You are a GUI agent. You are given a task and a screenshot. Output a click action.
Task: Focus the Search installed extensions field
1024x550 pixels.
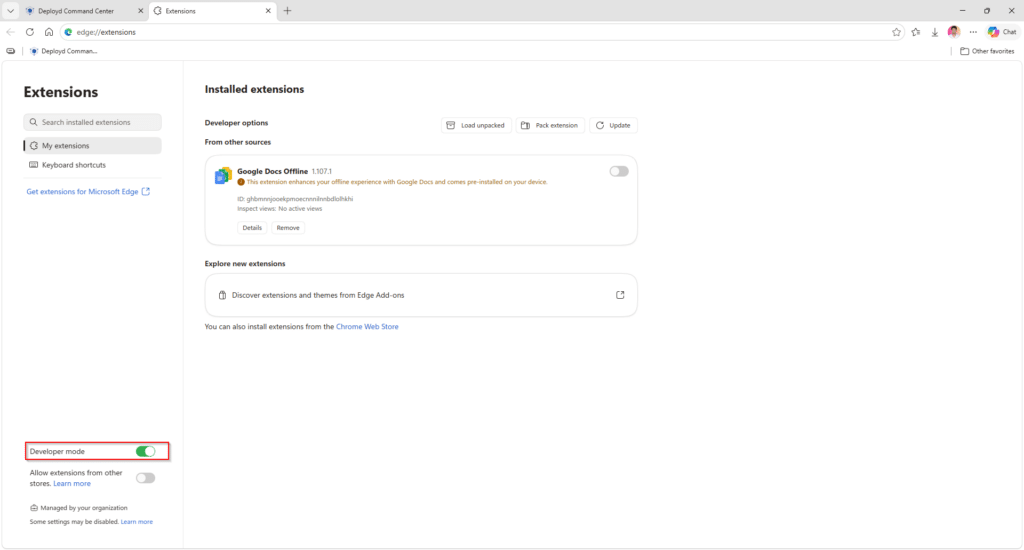[x=93, y=122]
